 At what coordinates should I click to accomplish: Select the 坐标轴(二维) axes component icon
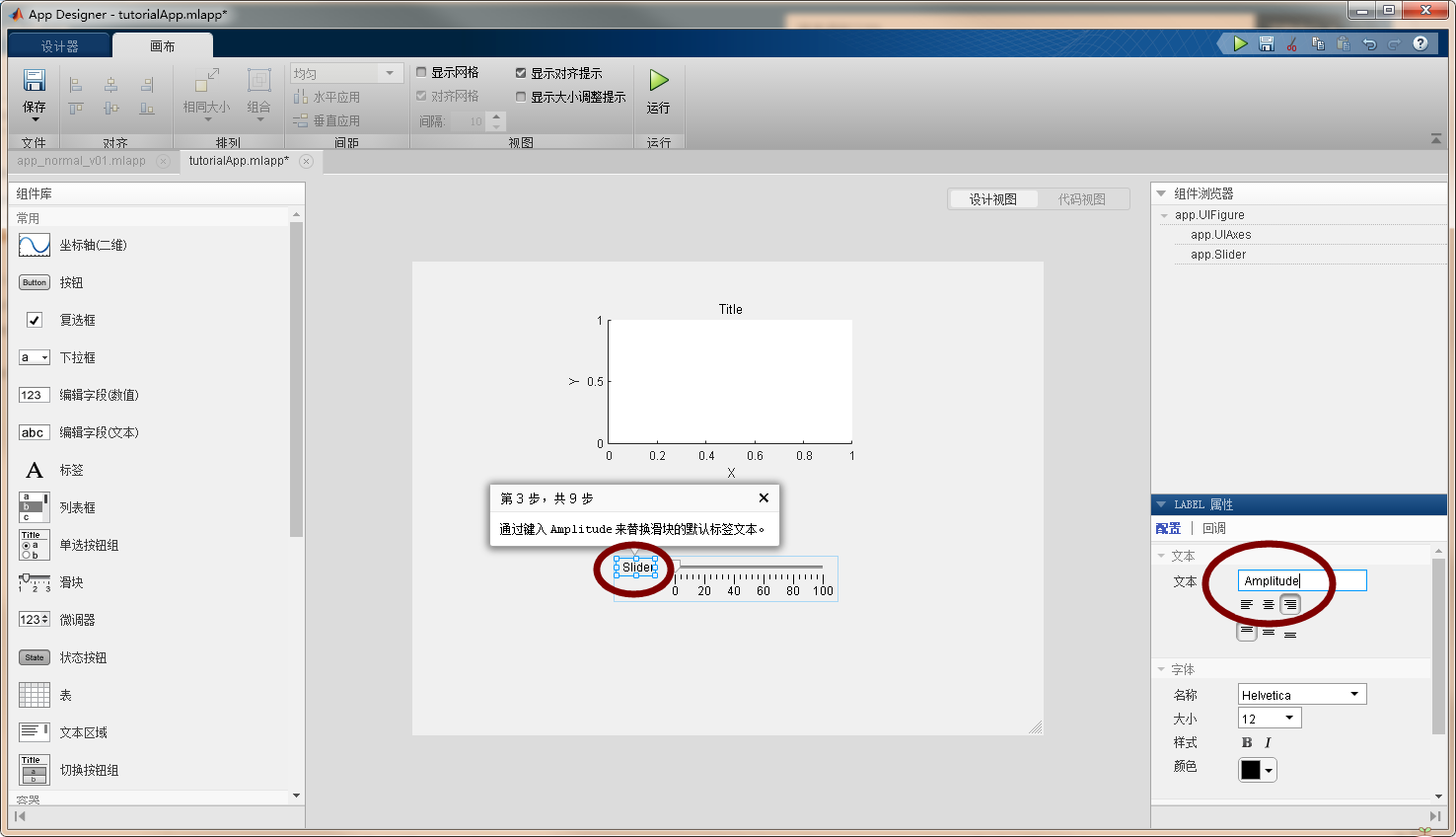[x=34, y=244]
